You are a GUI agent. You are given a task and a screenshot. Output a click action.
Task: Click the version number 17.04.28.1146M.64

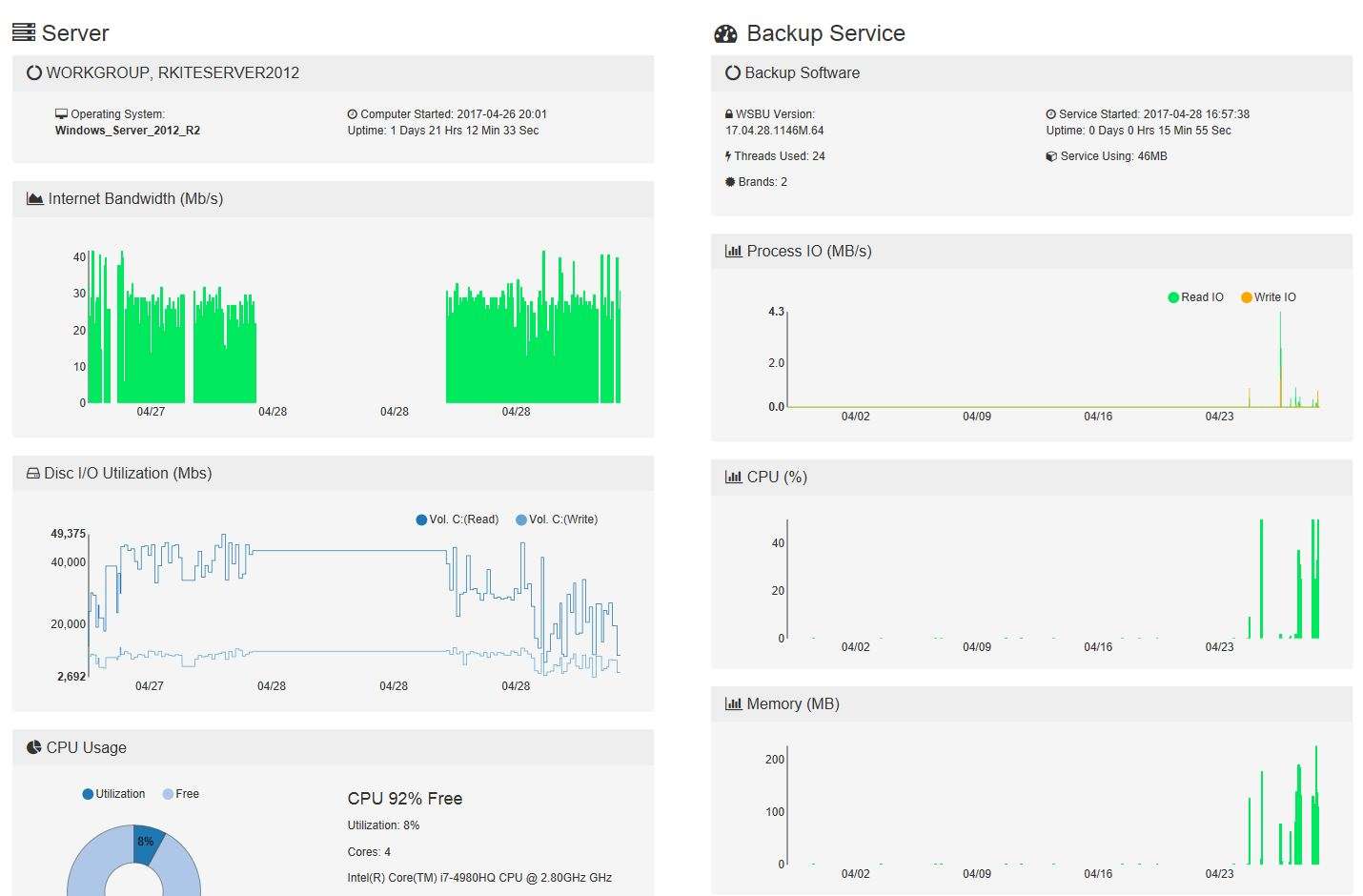(775, 131)
